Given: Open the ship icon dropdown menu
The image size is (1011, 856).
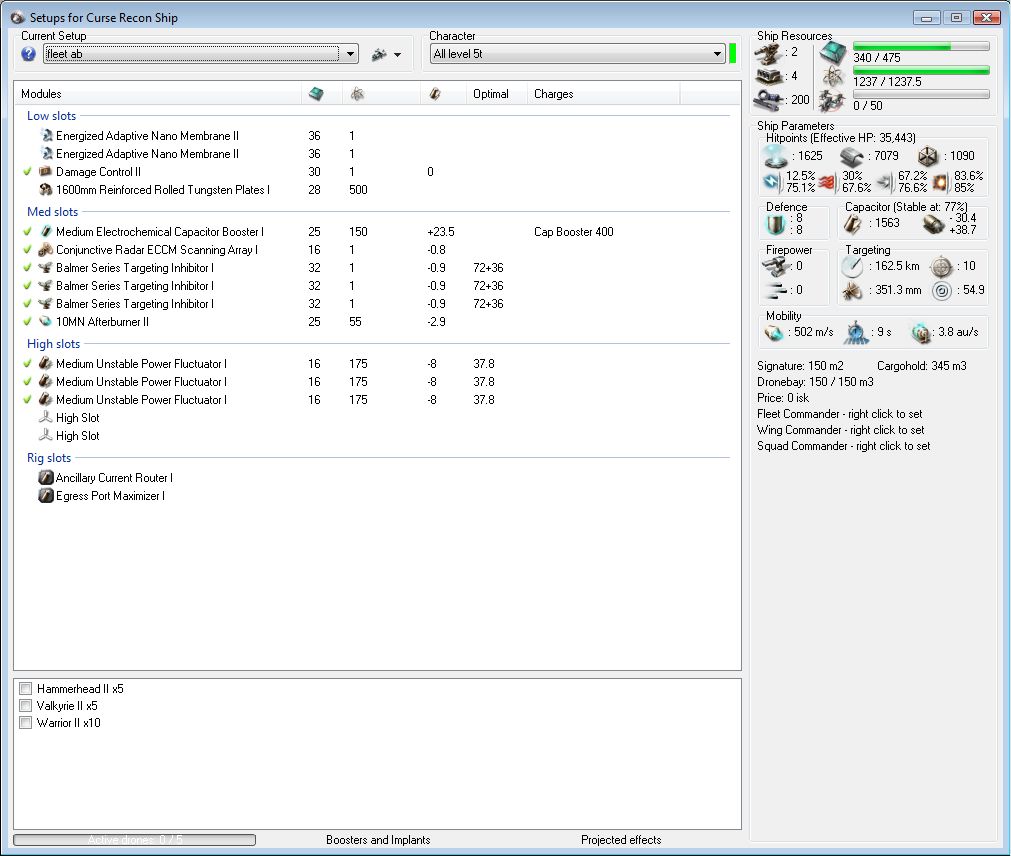Looking at the screenshot, I should (x=386, y=55).
